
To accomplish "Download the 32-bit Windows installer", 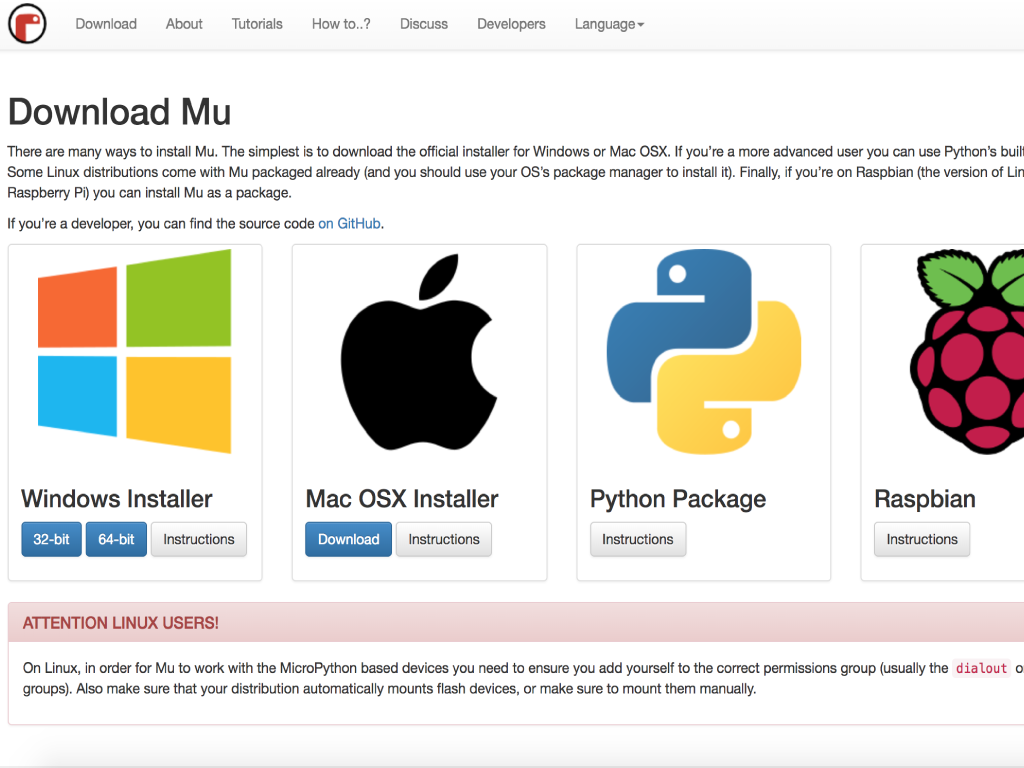I will pyautogui.click(x=52, y=539).
